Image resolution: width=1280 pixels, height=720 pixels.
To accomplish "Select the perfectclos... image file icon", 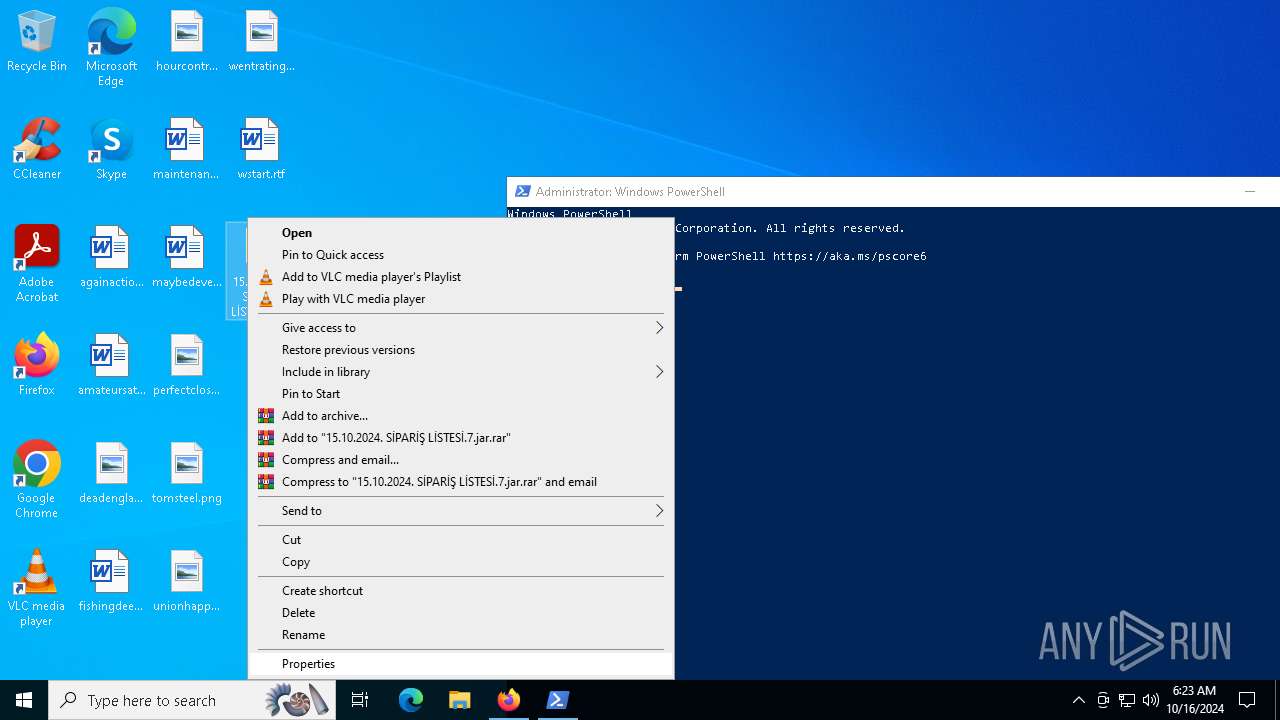I will pyautogui.click(x=186, y=365).
